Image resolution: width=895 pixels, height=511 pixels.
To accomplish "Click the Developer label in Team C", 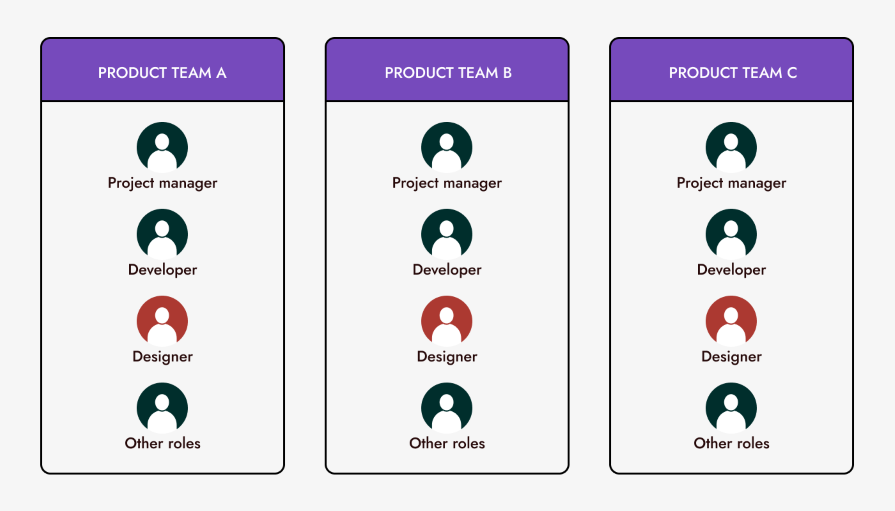I will pyautogui.click(x=731, y=270).
